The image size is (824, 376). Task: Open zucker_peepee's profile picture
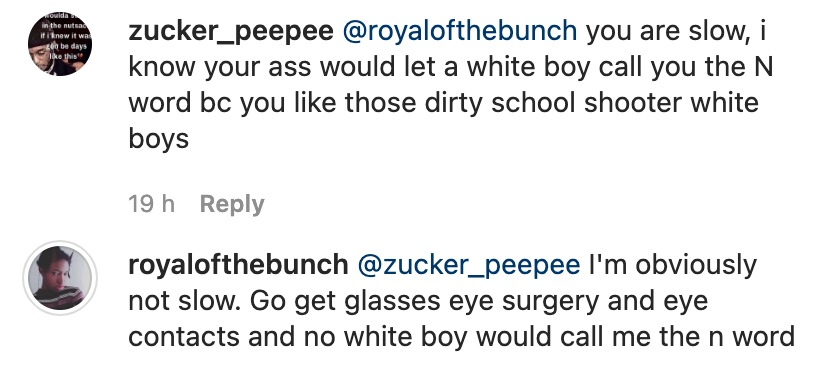click(x=60, y=44)
